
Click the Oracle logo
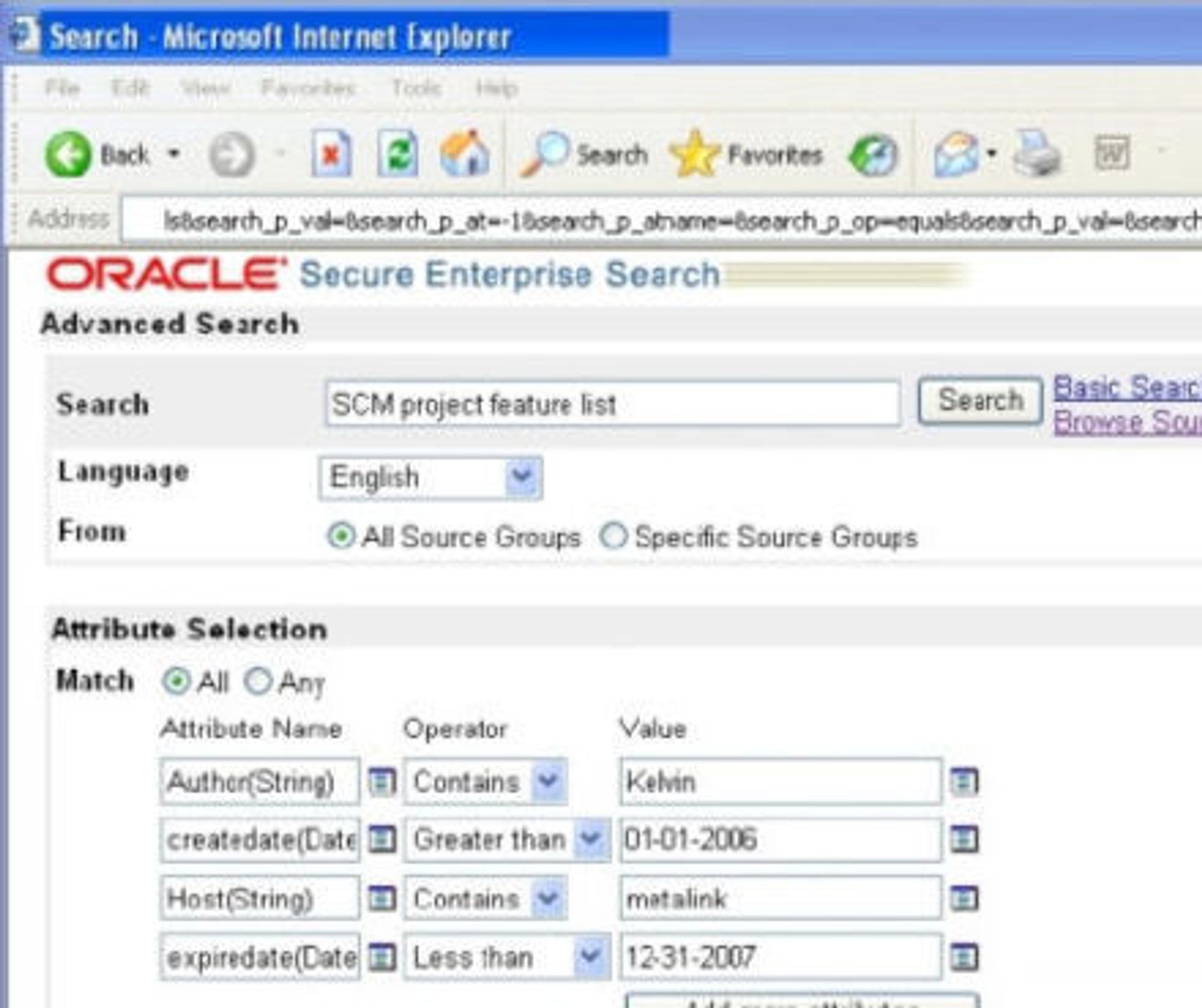(x=167, y=273)
